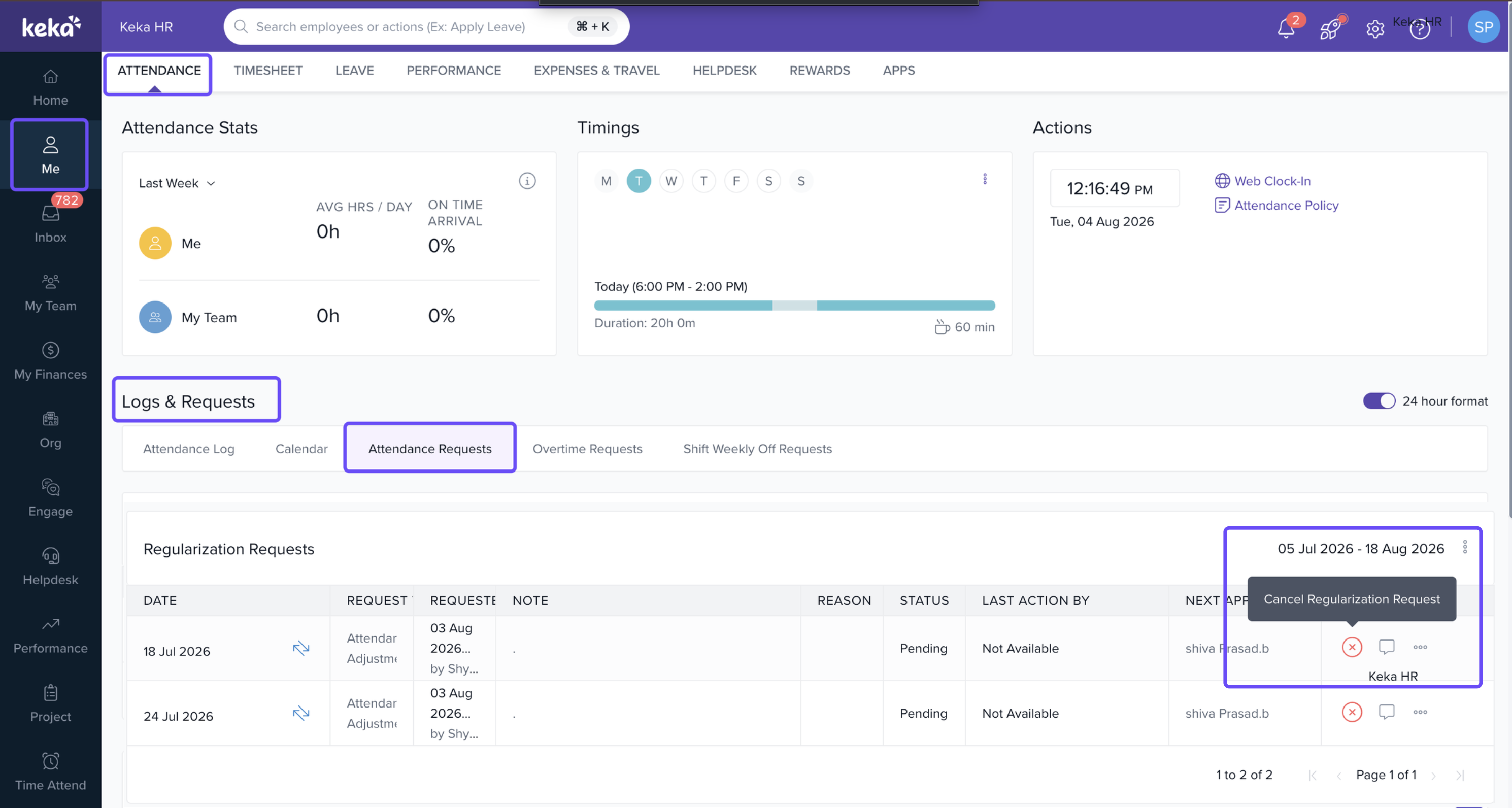
Task: Open My Finances in sidebar
Action: [x=50, y=361]
